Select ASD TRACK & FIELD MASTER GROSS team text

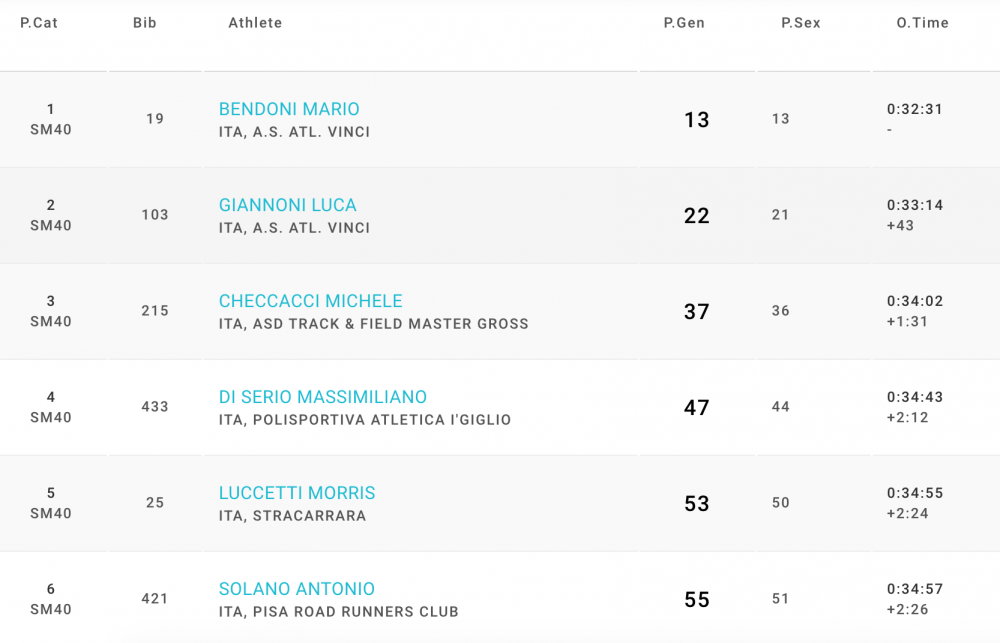coord(391,324)
